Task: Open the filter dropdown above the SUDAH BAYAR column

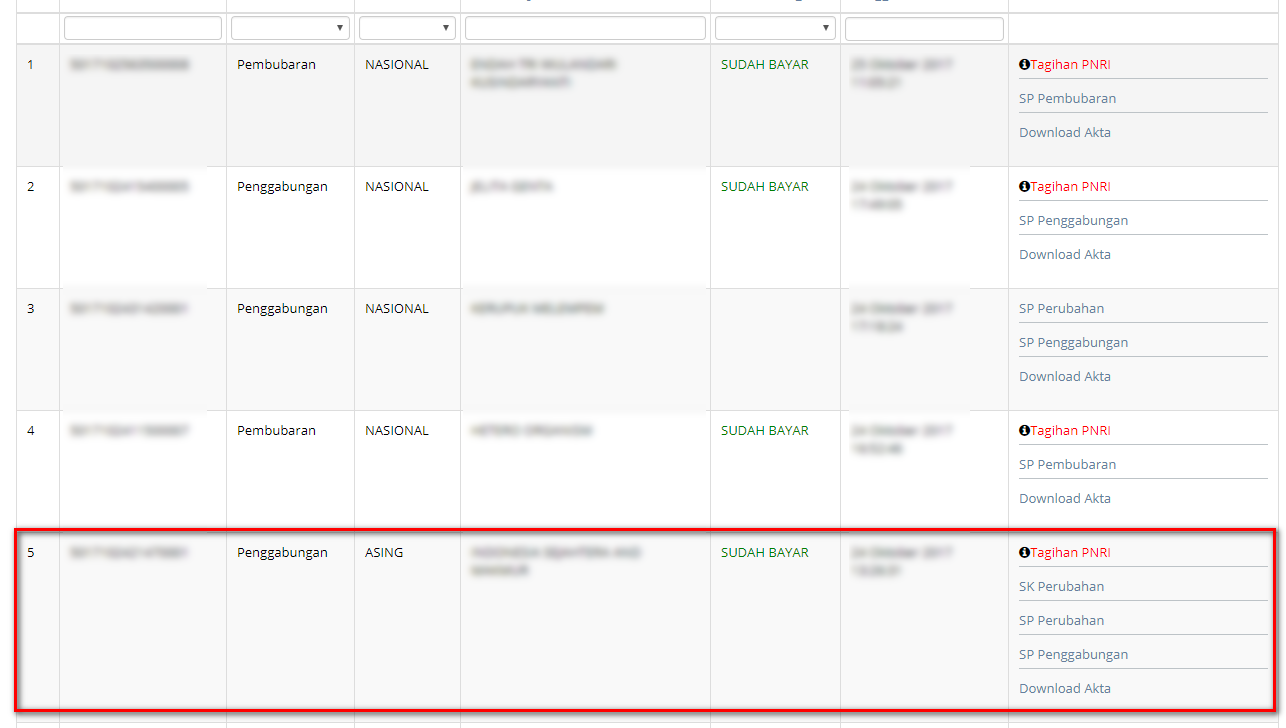Action: tap(775, 28)
